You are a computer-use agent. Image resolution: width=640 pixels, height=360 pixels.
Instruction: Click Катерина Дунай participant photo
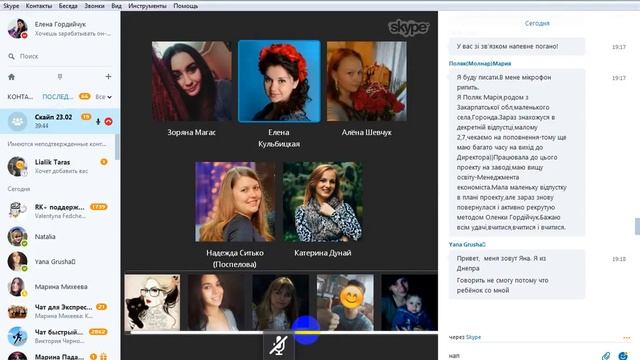tap(322, 202)
